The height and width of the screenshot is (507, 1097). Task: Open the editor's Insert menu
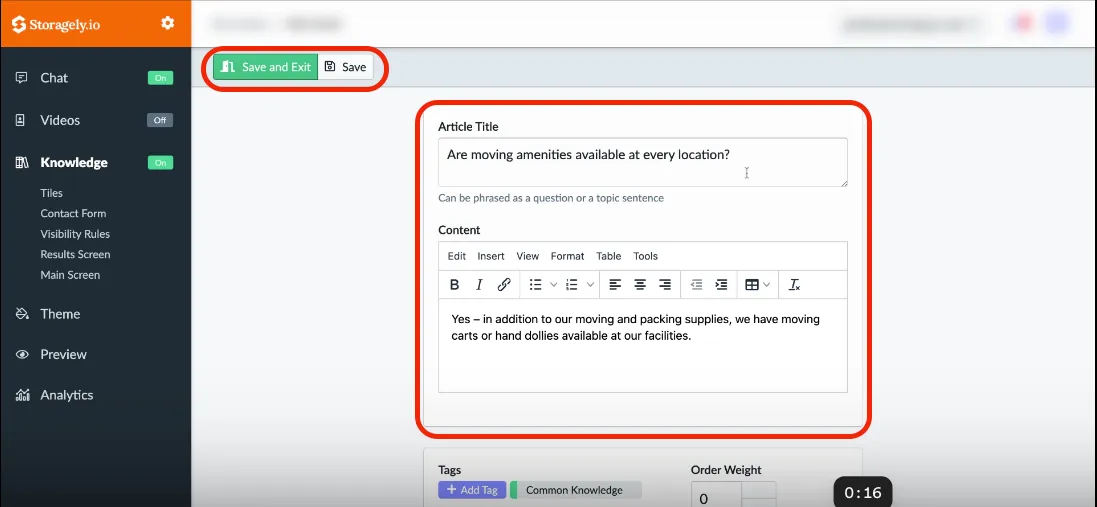[x=491, y=256]
